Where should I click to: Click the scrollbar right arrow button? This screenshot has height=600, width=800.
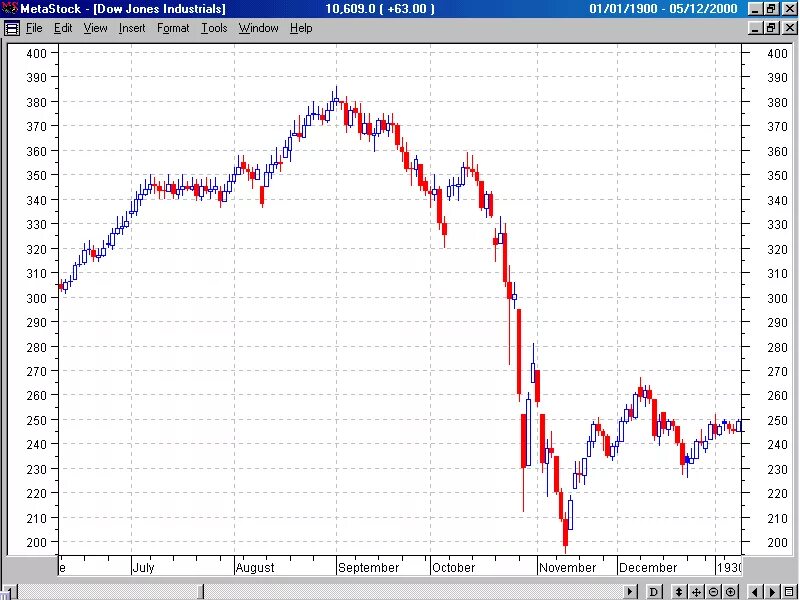[631, 592]
